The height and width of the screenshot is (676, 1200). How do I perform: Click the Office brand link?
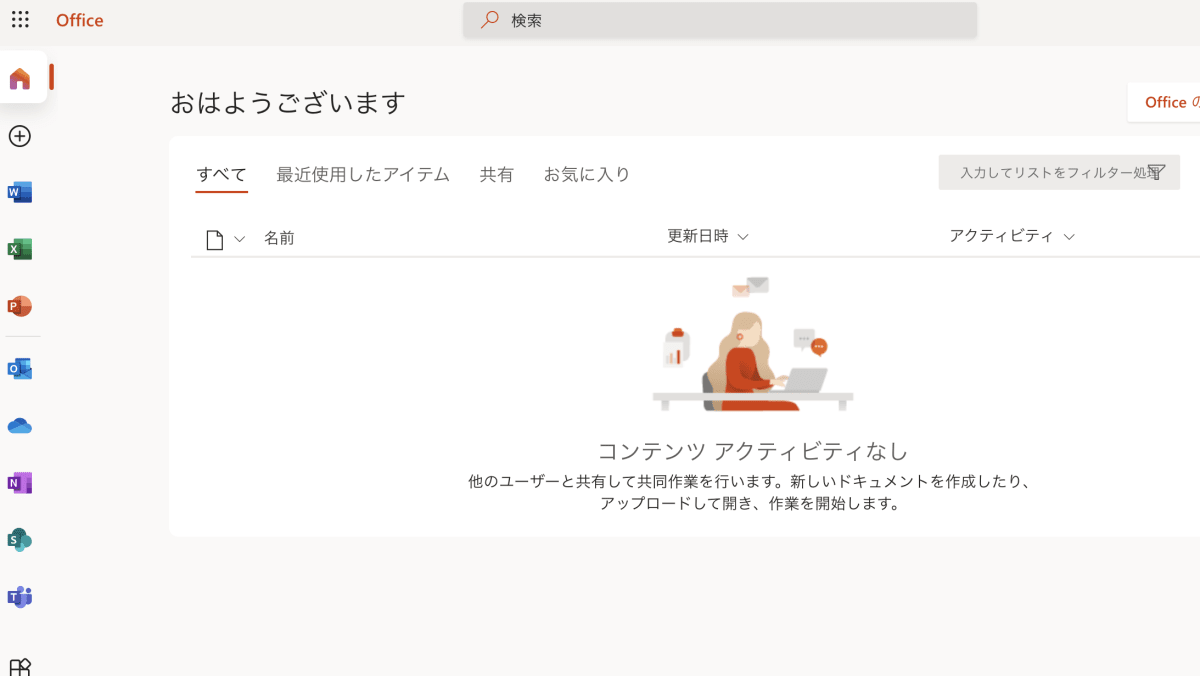pyautogui.click(x=79, y=20)
